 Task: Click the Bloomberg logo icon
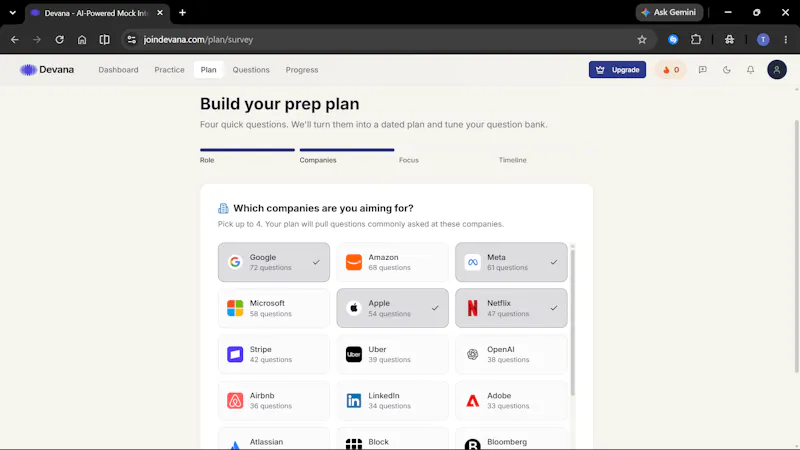point(472,444)
